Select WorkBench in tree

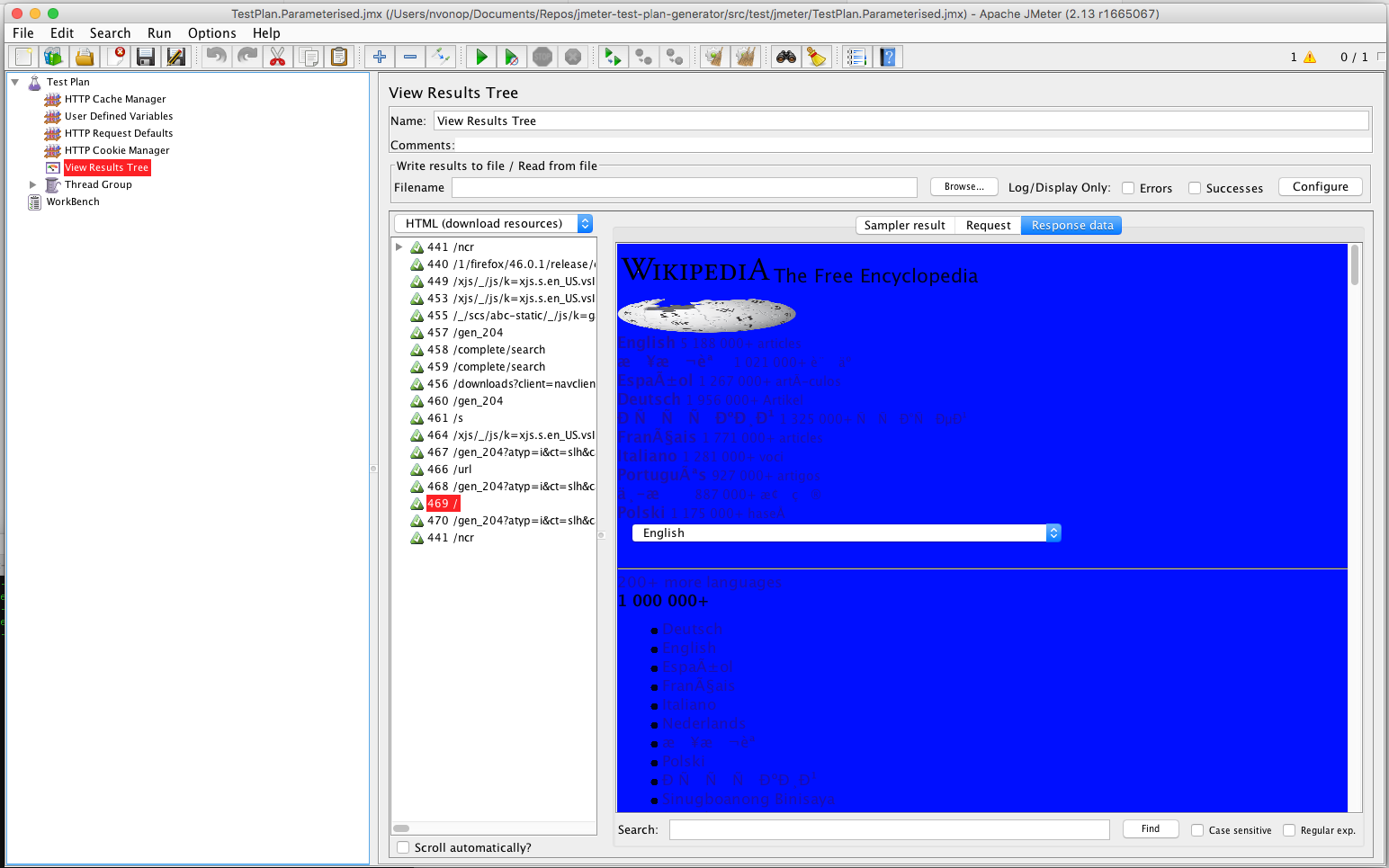(x=73, y=201)
